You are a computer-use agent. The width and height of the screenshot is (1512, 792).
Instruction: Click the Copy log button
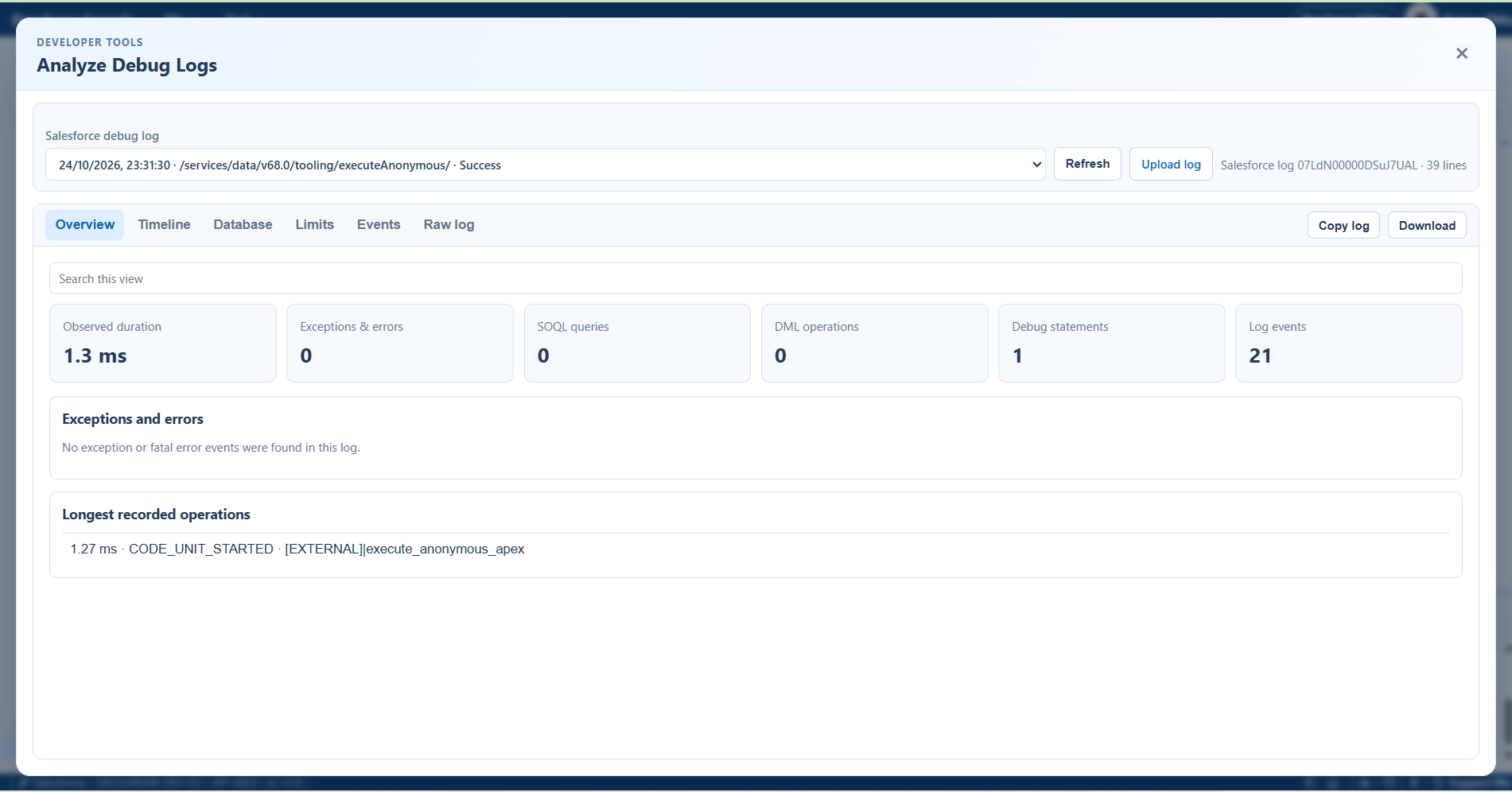click(x=1343, y=225)
